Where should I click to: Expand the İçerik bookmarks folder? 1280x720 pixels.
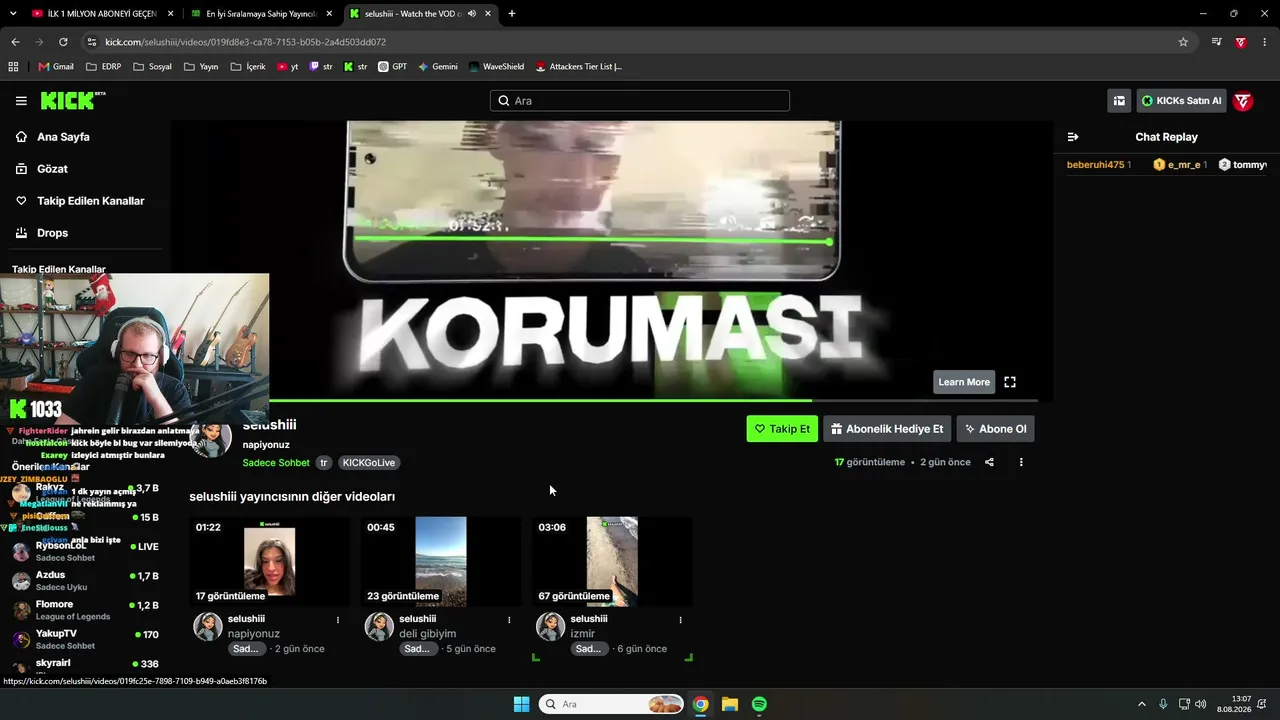(x=248, y=67)
